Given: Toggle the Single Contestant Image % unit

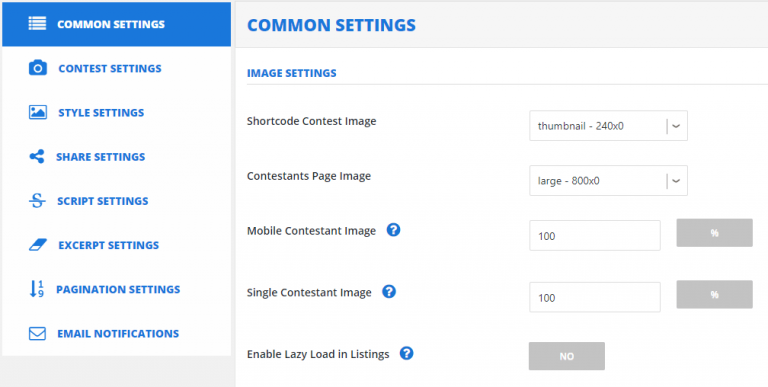Looking at the screenshot, I should pos(715,294).
